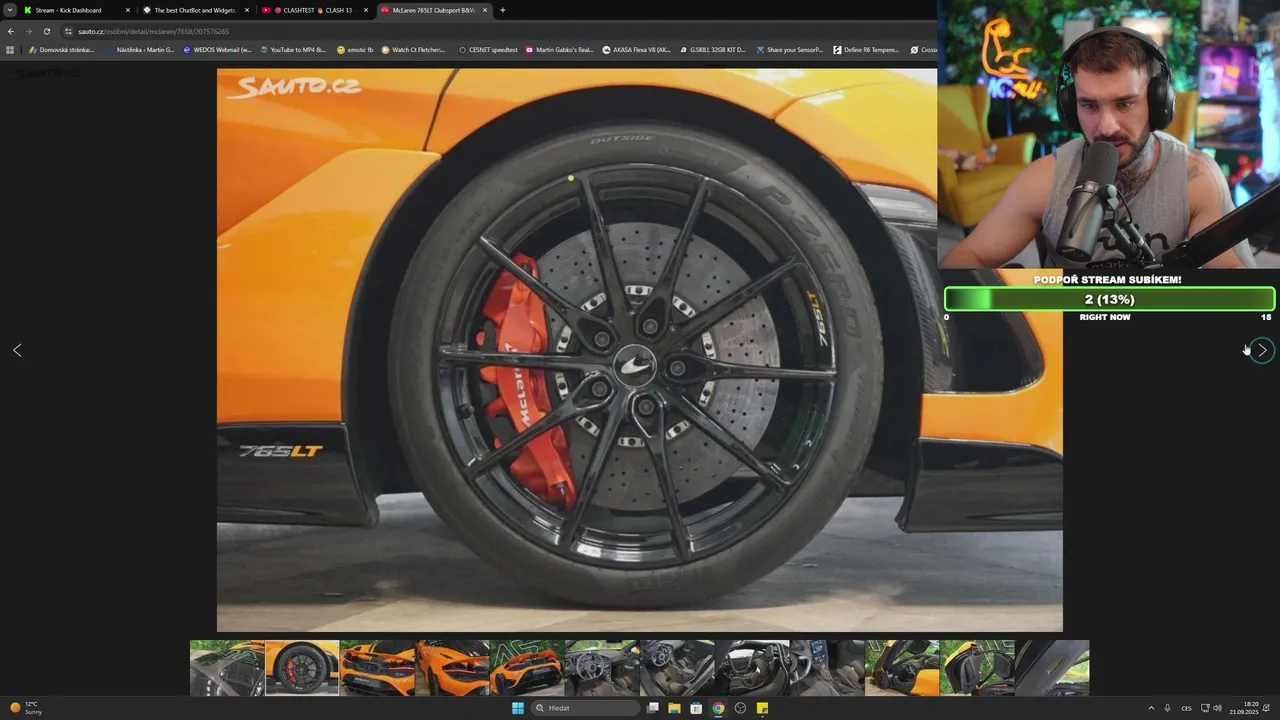This screenshot has width=1280, height=720.
Task: Open the weather widget 12°C Sunny
Action: tap(27, 707)
